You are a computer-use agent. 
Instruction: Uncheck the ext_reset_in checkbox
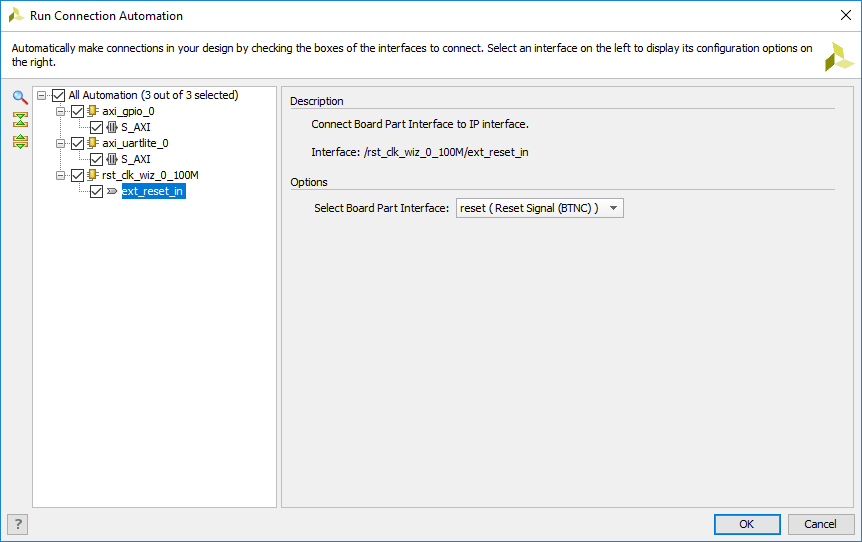pyautogui.click(x=96, y=191)
